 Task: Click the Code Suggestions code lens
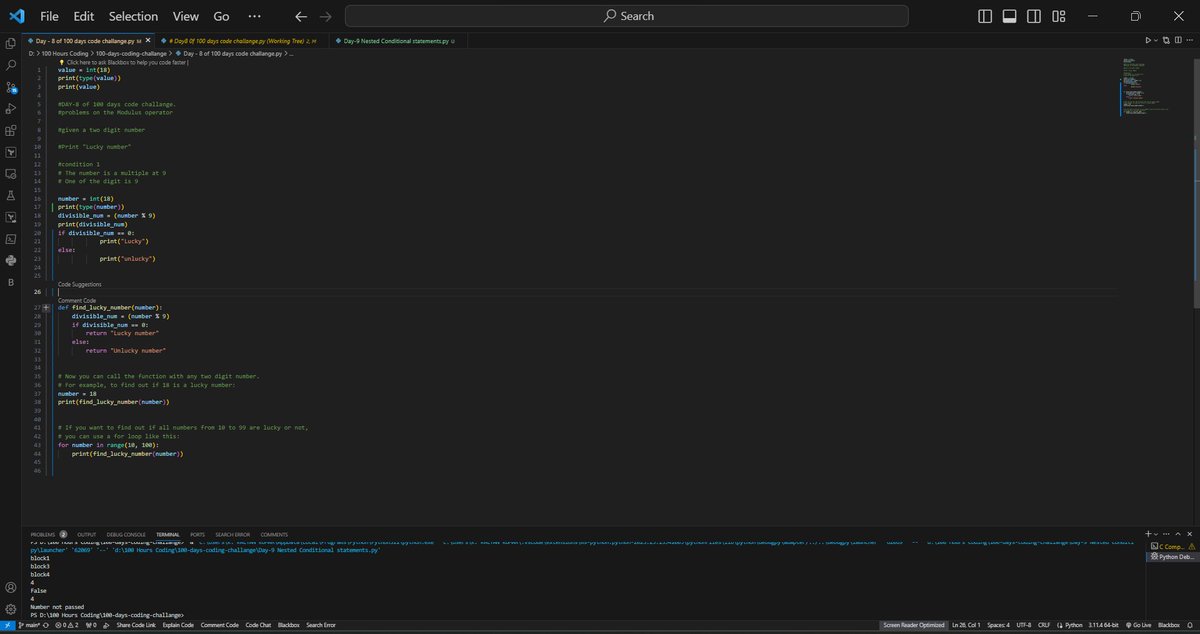click(80, 284)
